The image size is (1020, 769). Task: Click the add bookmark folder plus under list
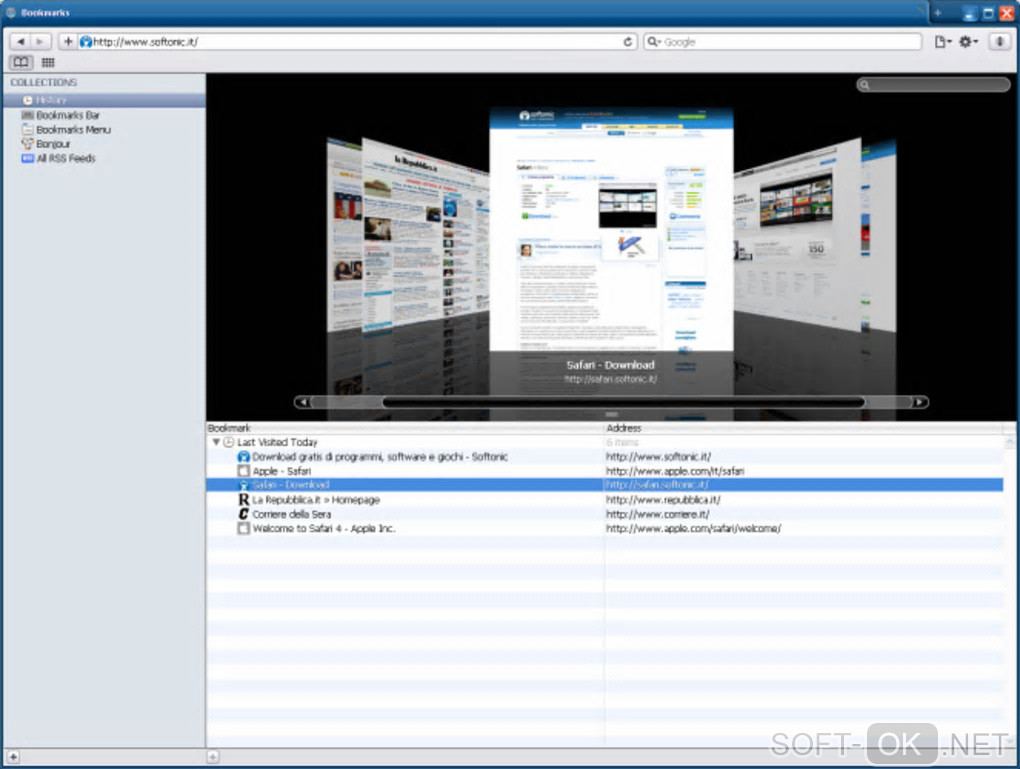213,757
